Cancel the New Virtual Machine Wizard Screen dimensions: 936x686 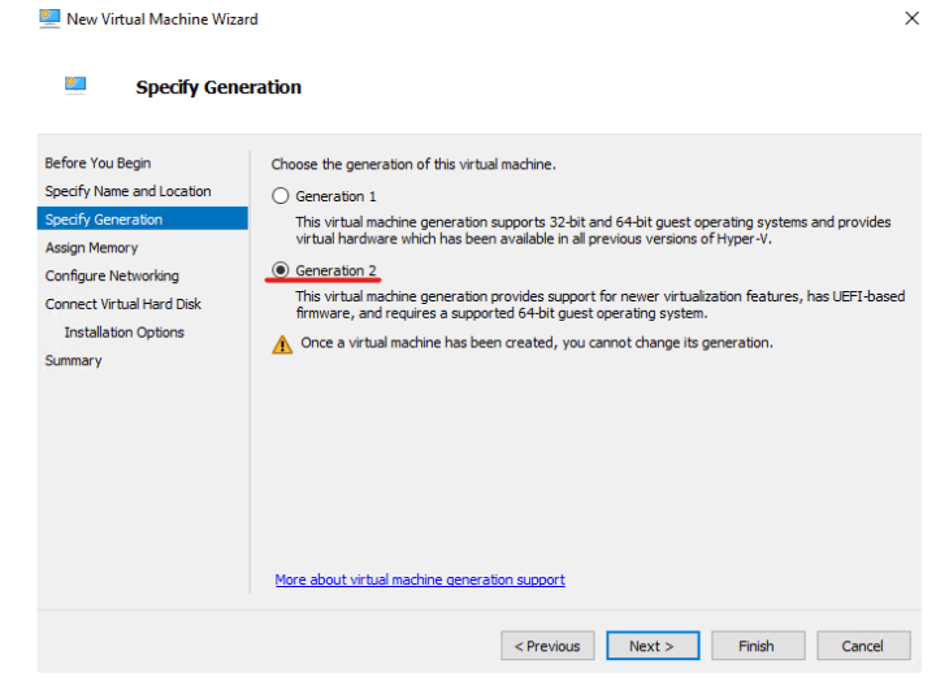click(863, 646)
